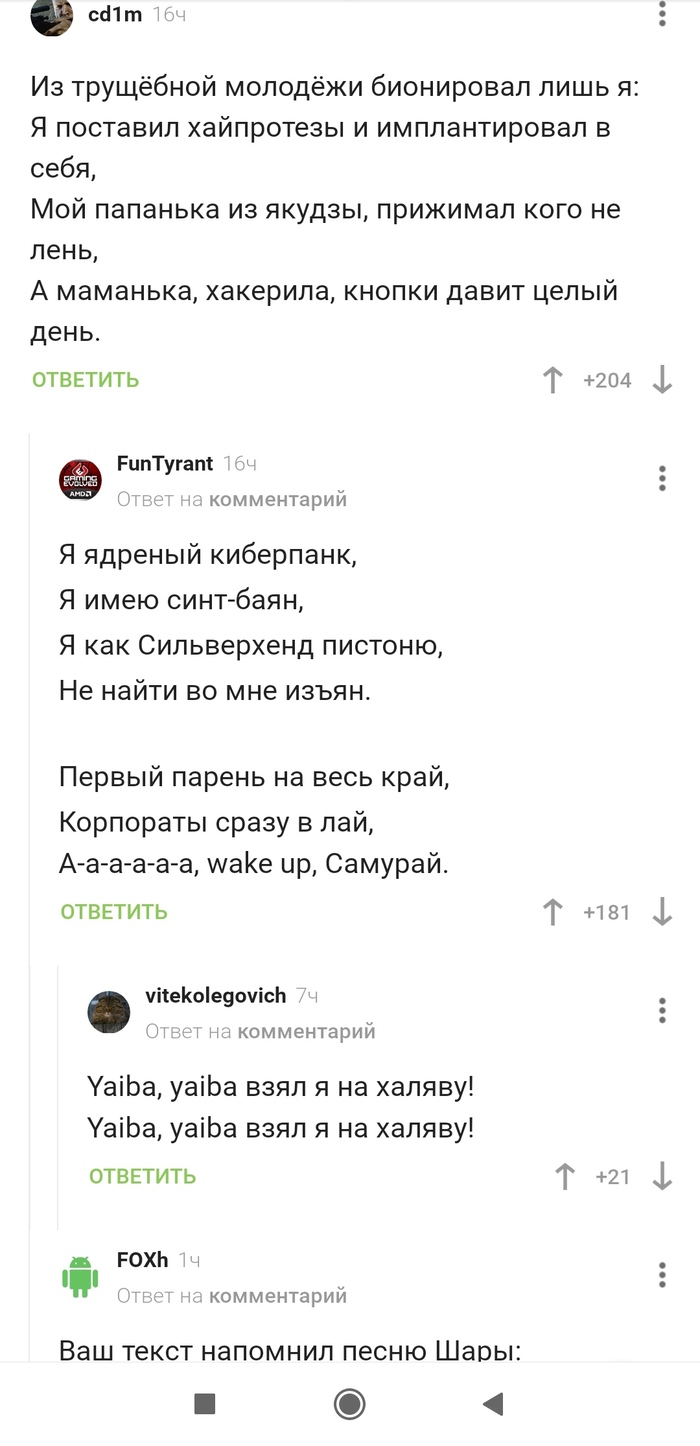700x1446 pixels.
Task: Reply to FunTyrant's comment via ОТВЕТИТЬ
Action: (114, 912)
